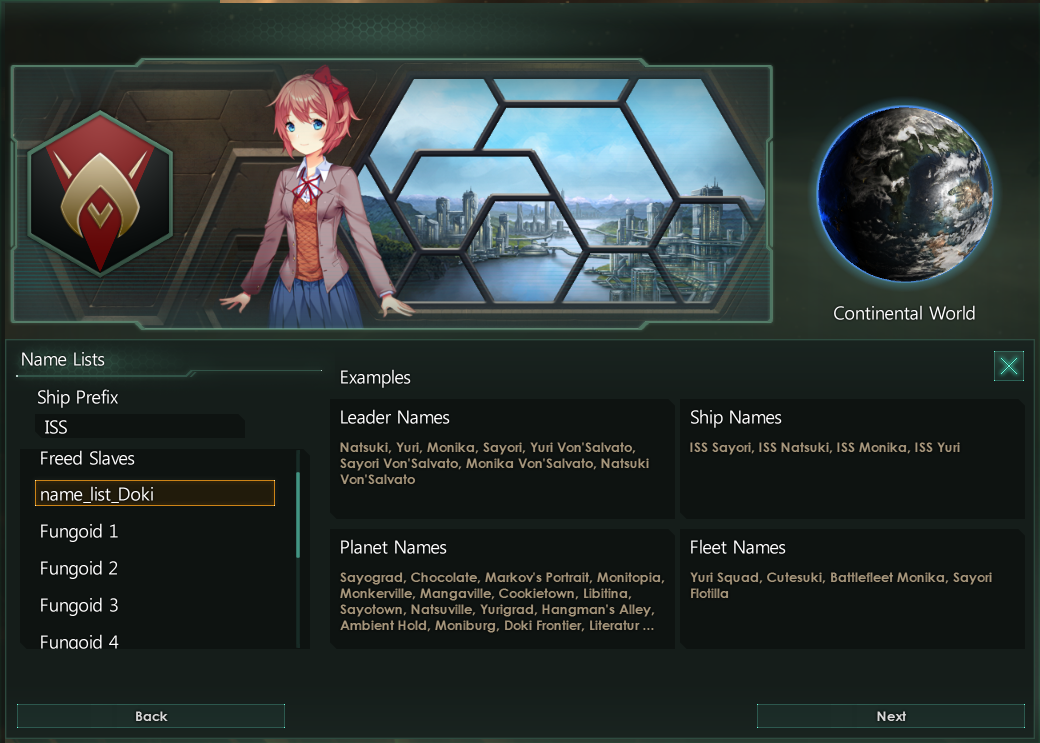This screenshot has height=743, width=1040.
Task: Open the Name Lists tab header
Action: point(62,360)
